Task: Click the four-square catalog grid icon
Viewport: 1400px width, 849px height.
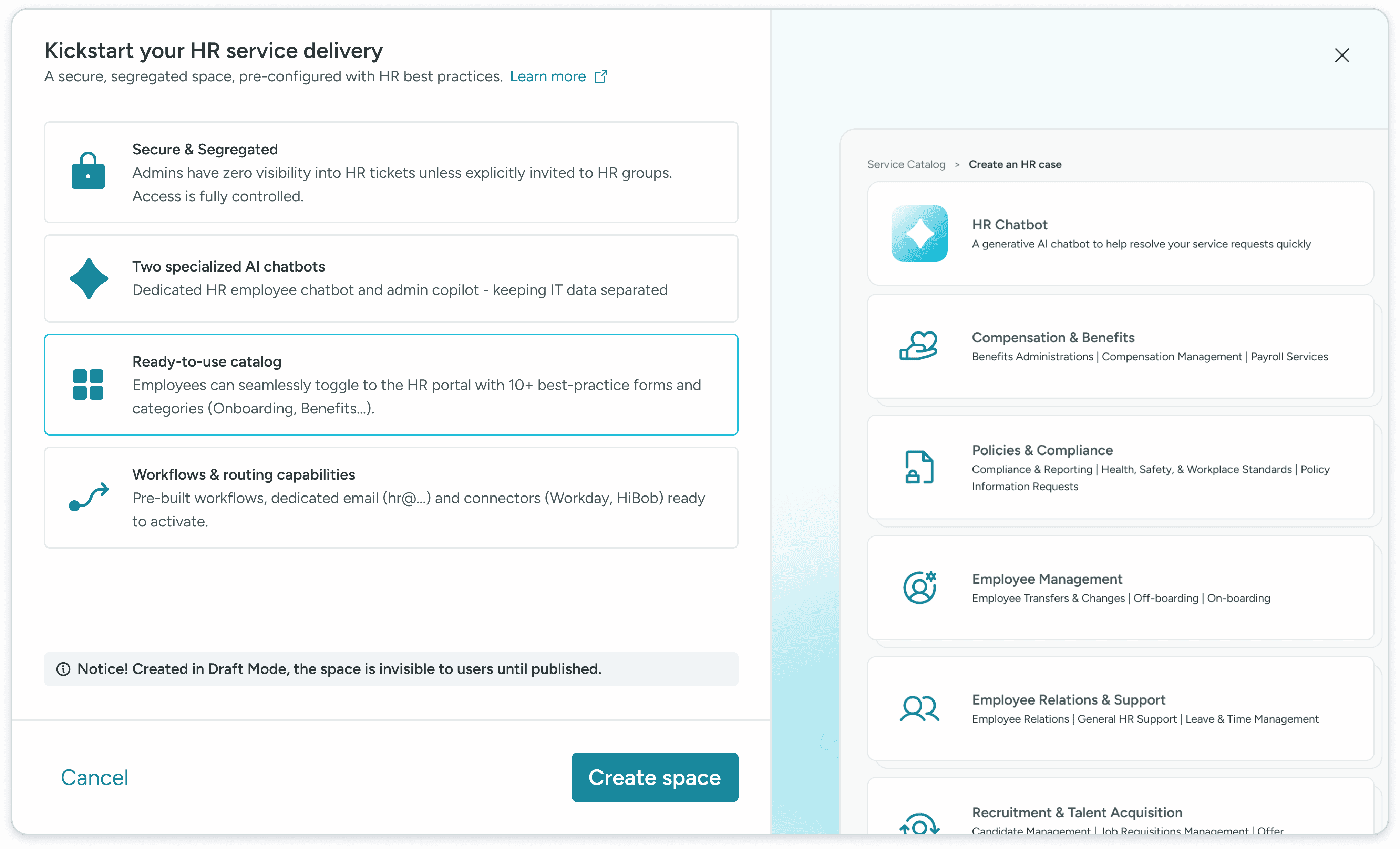Action: (88, 385)
